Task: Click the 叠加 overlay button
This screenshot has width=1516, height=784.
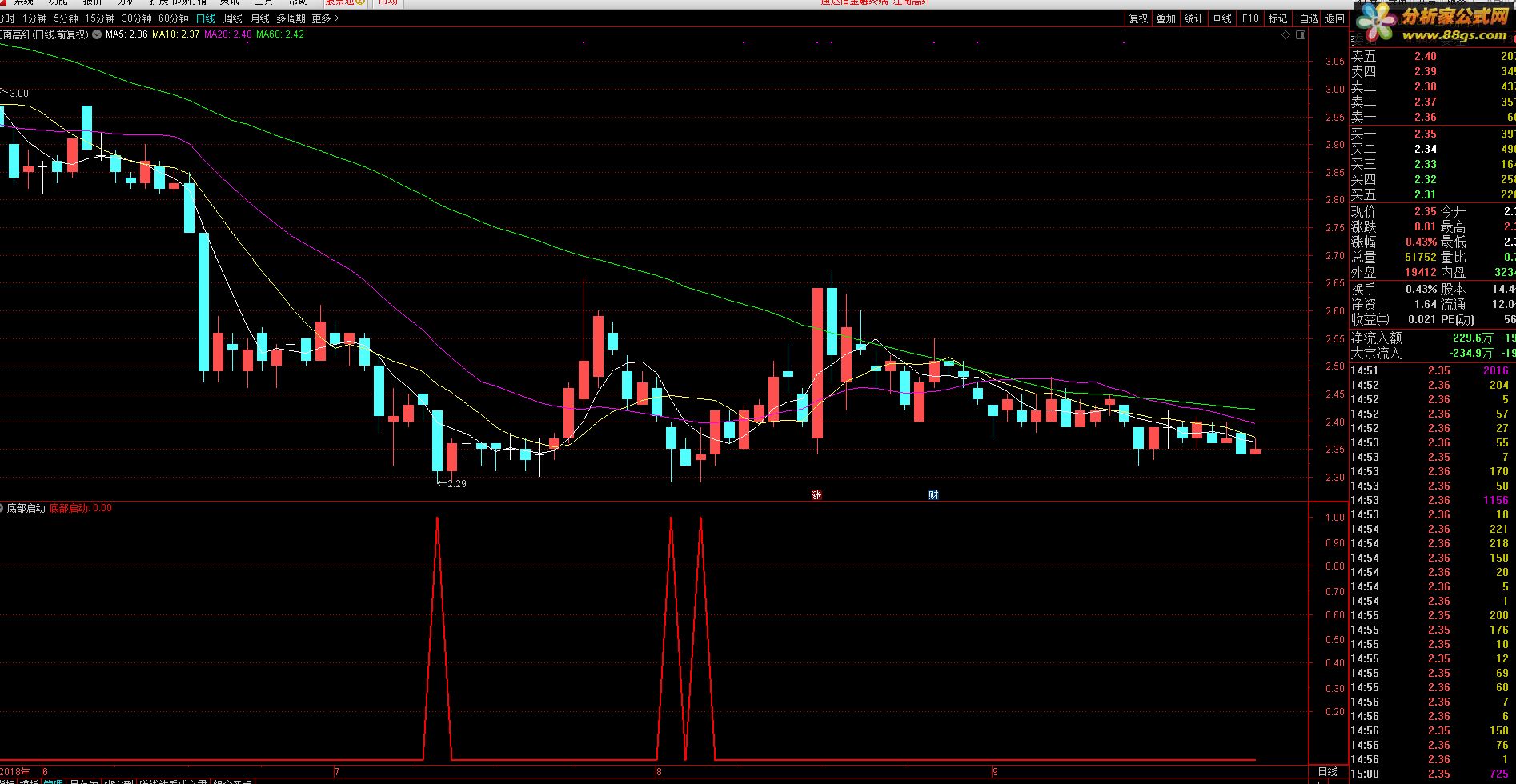Action: 1166,18
